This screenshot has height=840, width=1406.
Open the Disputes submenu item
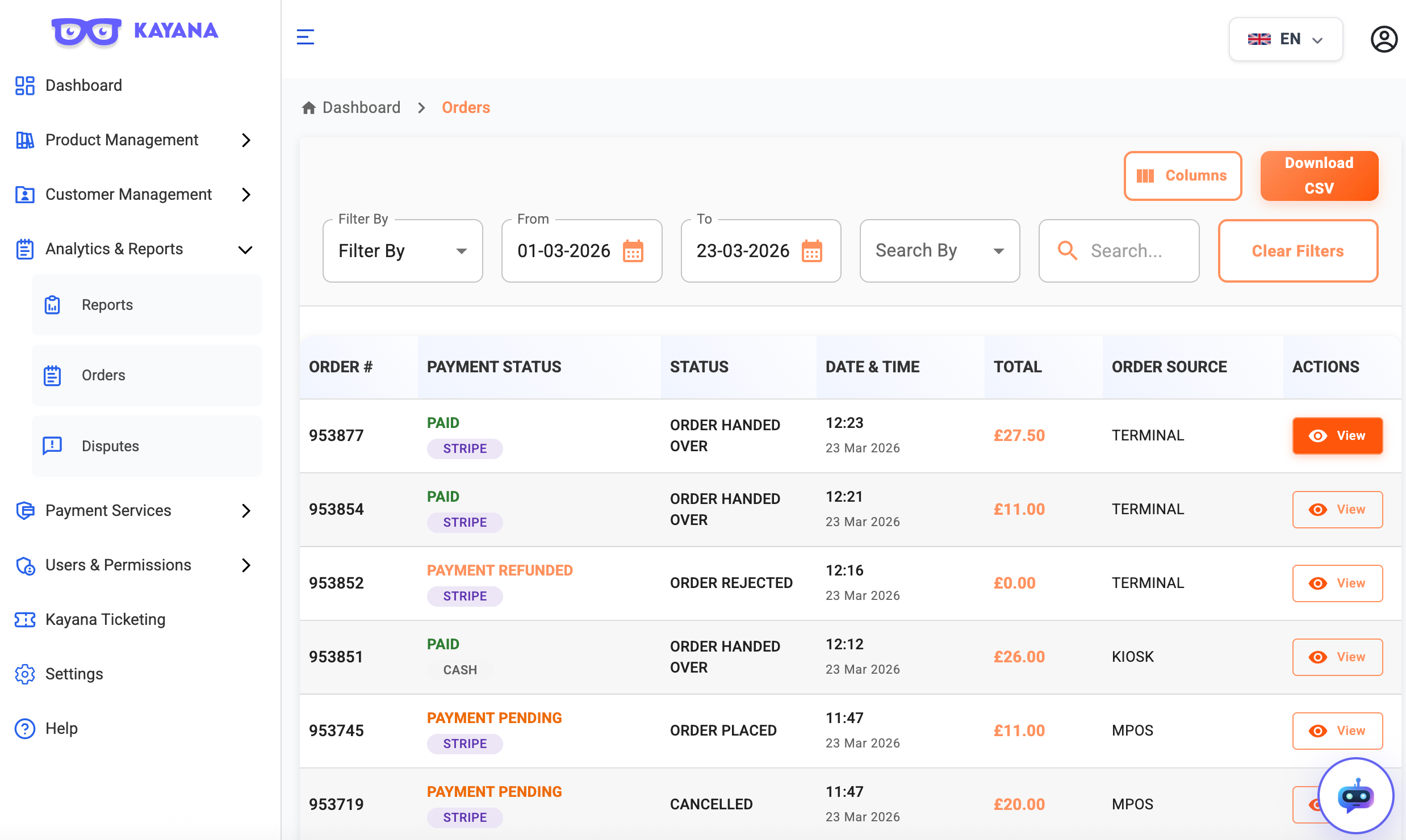147,446
